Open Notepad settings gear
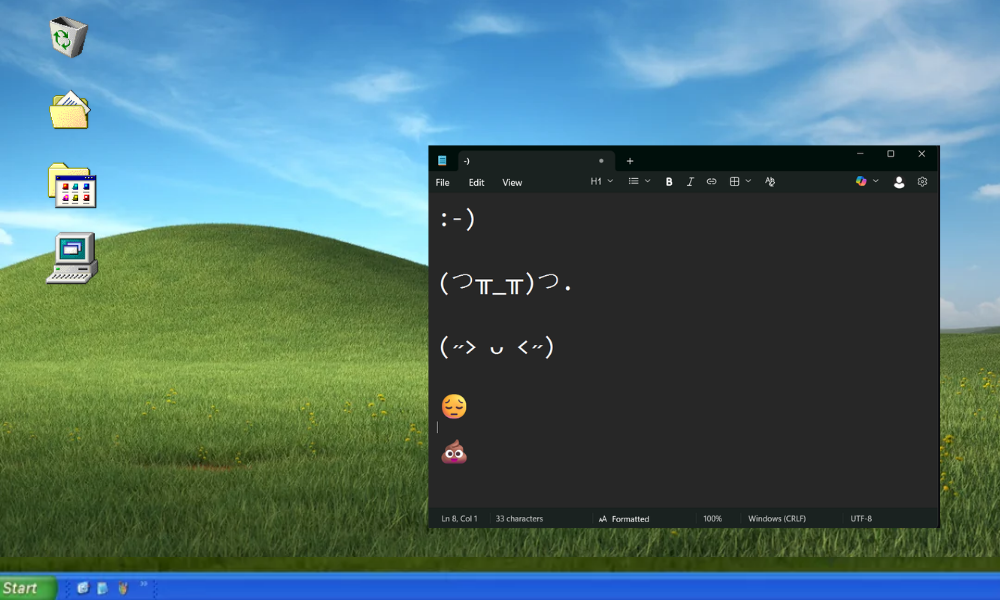Screen dimensions: 1000x600 click(x=922, y=182)
